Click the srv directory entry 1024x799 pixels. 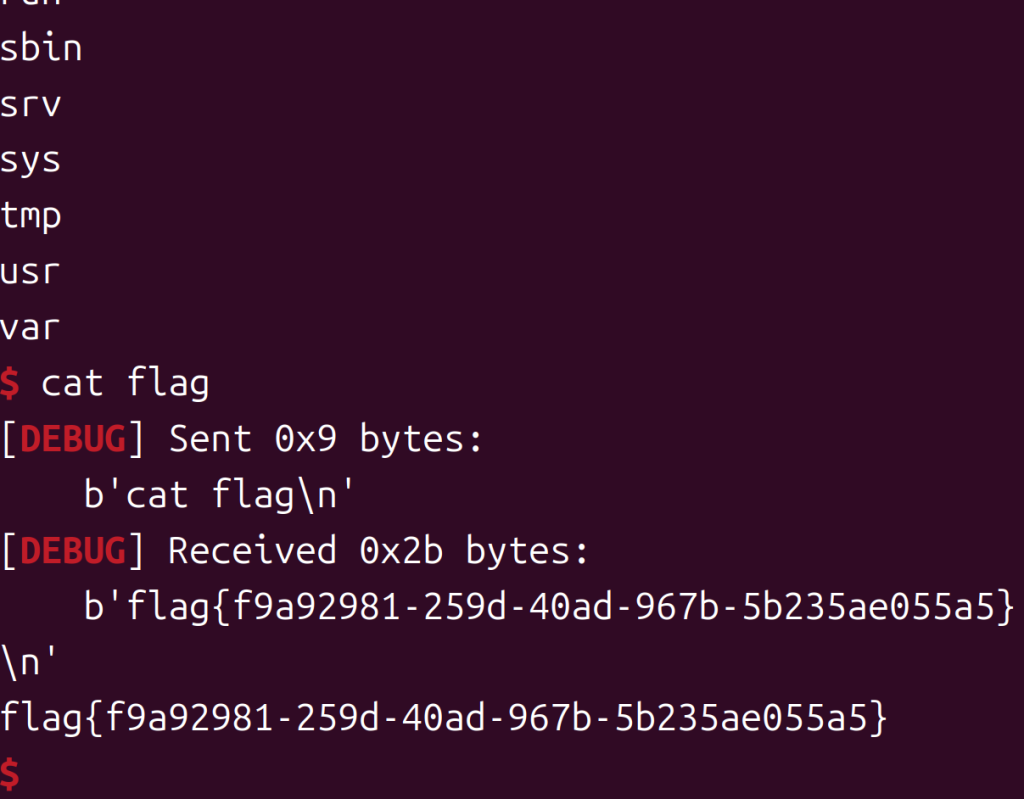point(31,105)
